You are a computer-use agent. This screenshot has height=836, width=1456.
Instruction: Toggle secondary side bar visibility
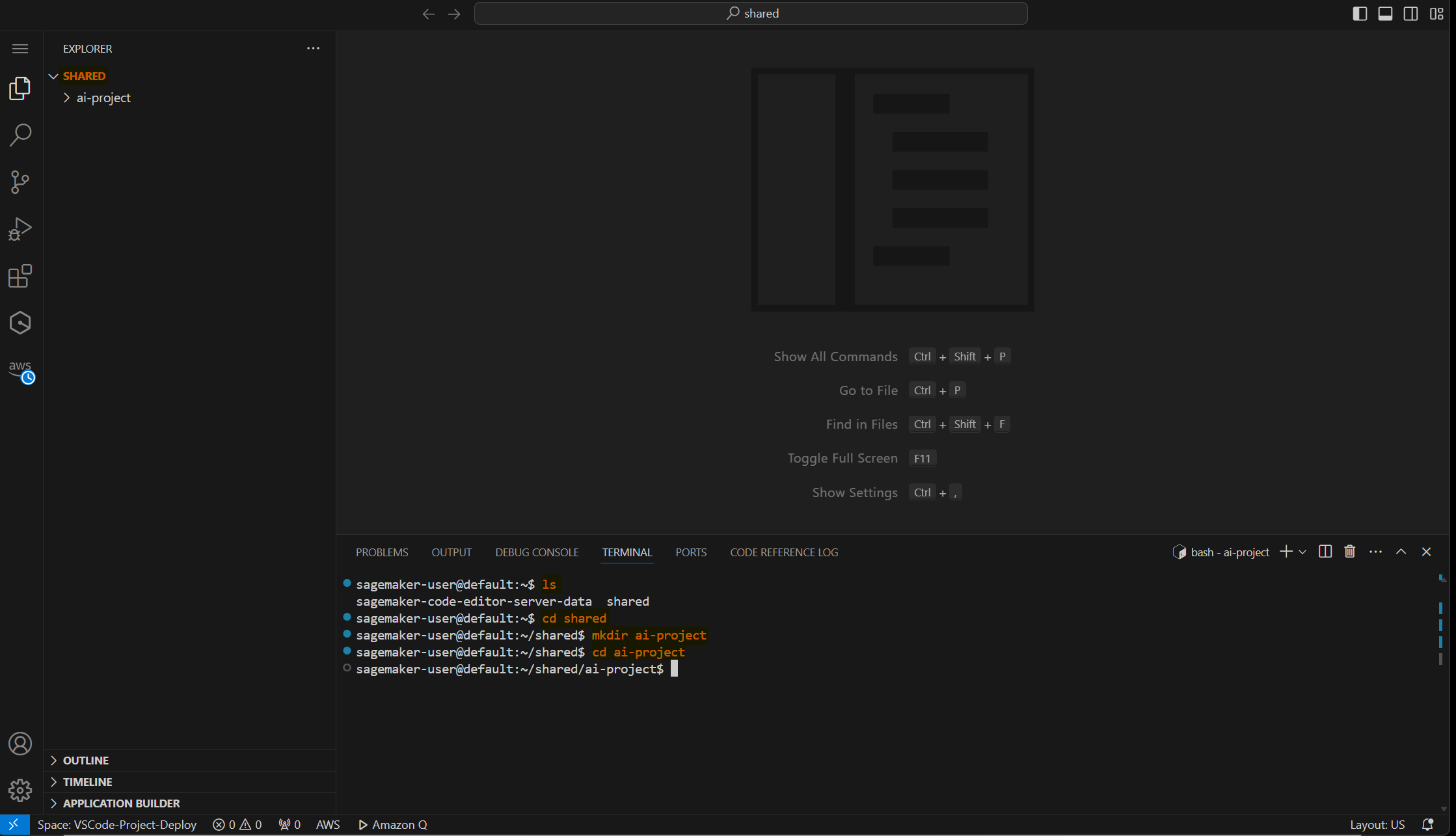[1410, 14]
